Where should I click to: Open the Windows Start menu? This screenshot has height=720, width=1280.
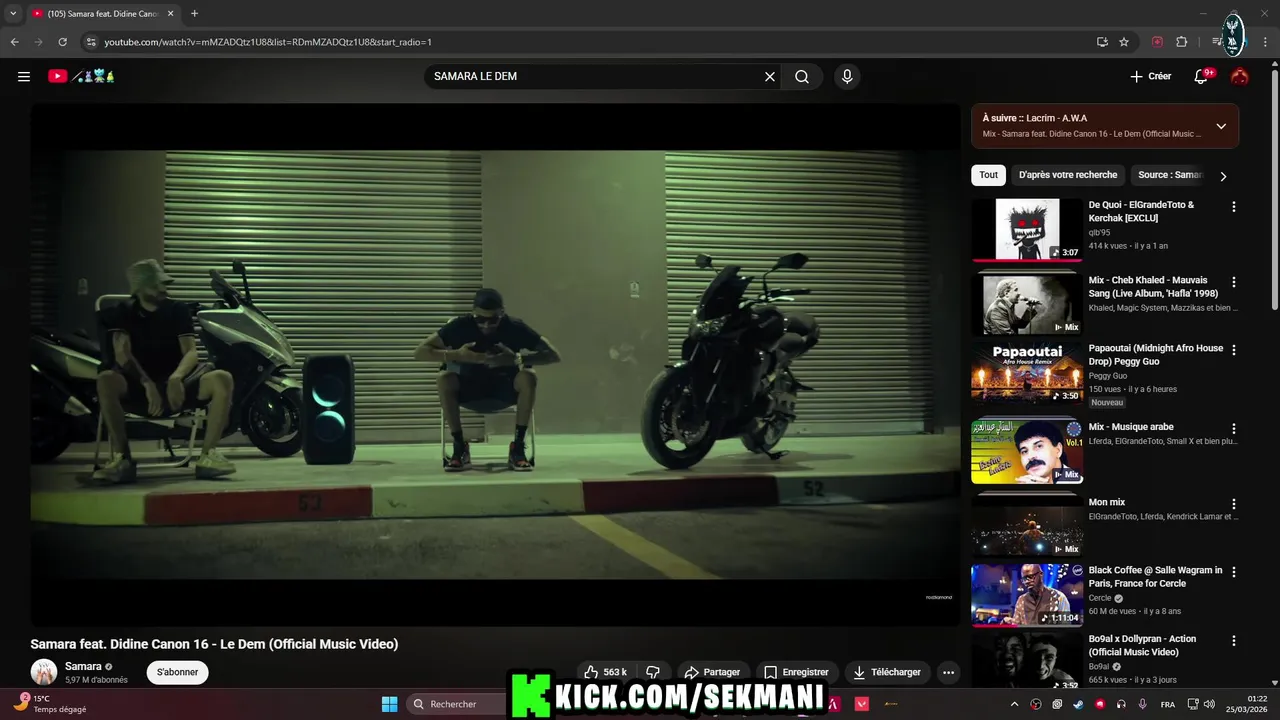[x=389, y=704]
